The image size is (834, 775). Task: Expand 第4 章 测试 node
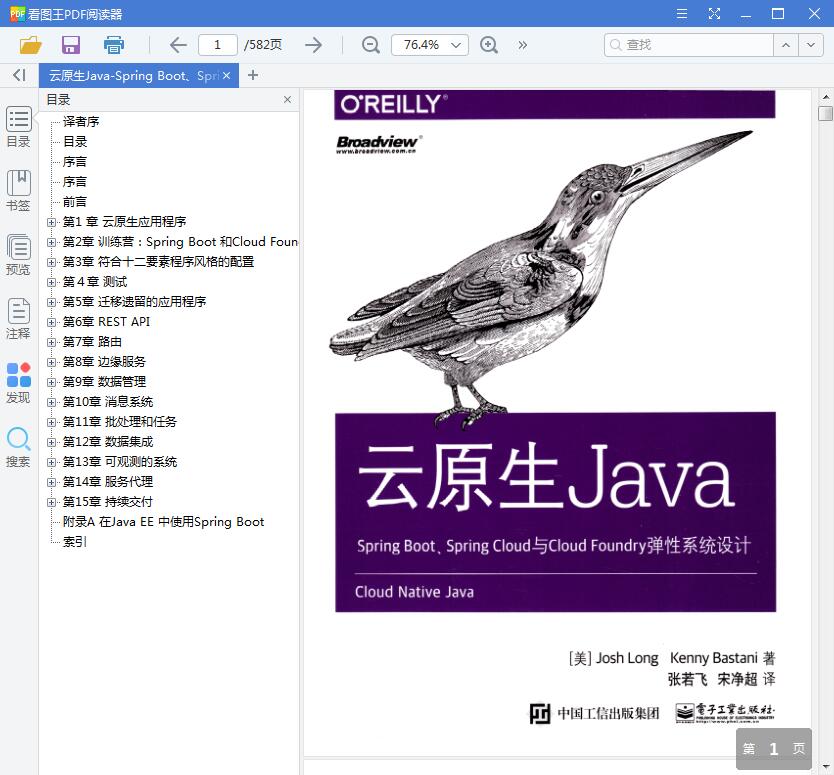point(52,282)
